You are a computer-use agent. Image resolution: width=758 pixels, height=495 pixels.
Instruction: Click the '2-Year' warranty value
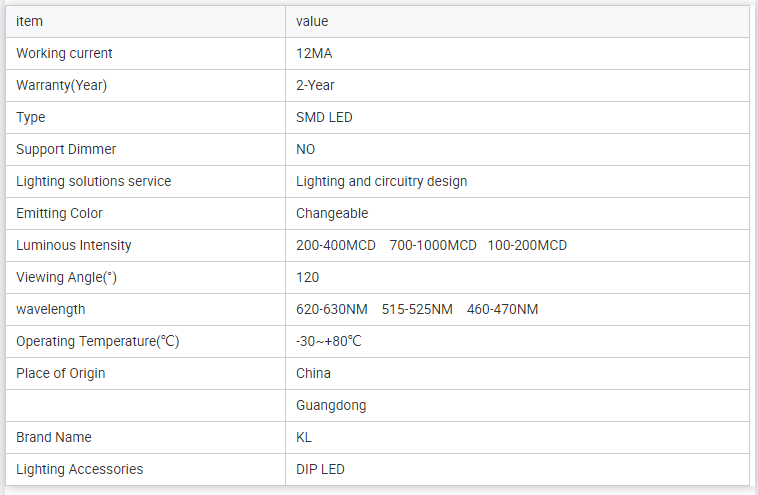point(315,85)
